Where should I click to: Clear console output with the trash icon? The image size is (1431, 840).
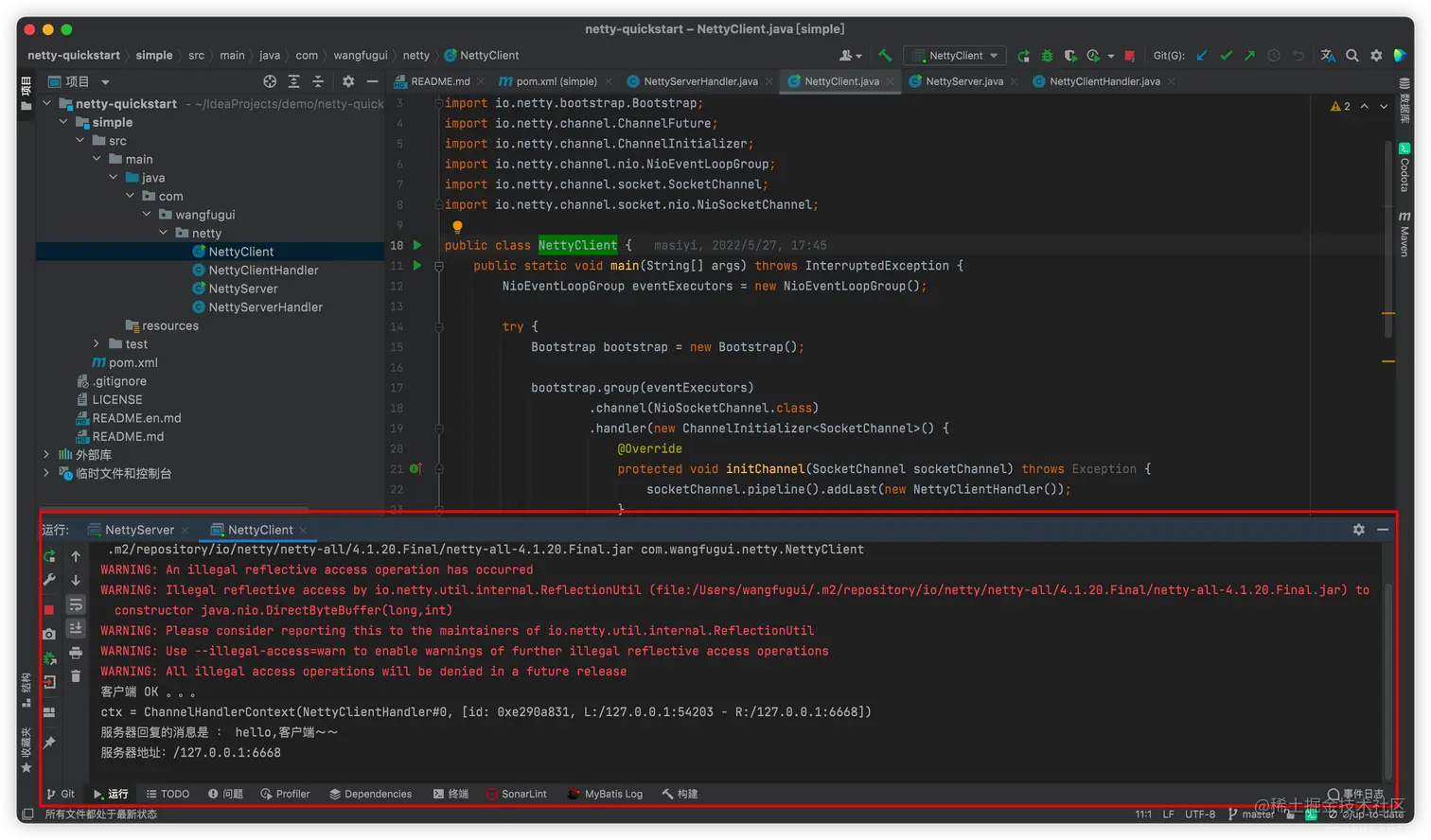[x=76, y=676]
